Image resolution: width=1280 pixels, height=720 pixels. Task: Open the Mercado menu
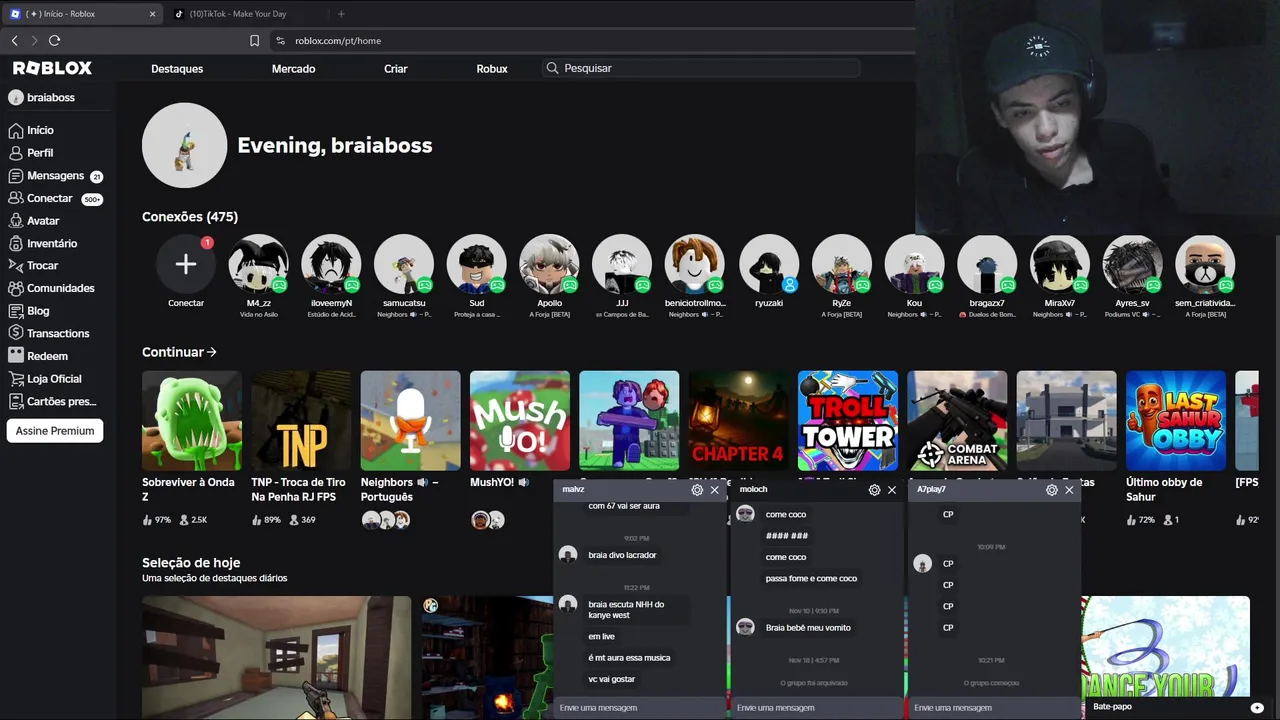click(x=293, y=68)
